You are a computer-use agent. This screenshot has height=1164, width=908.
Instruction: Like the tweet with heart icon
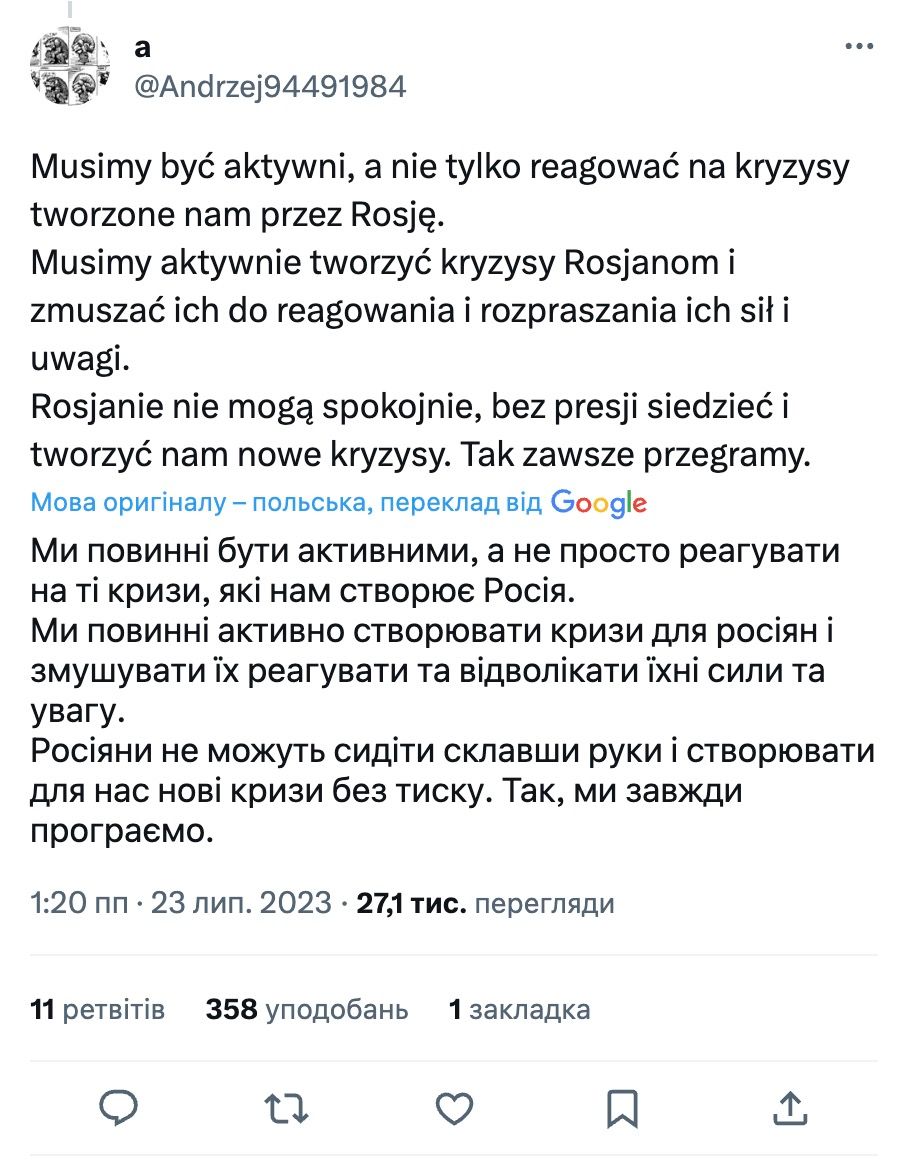coord(455,1107)
